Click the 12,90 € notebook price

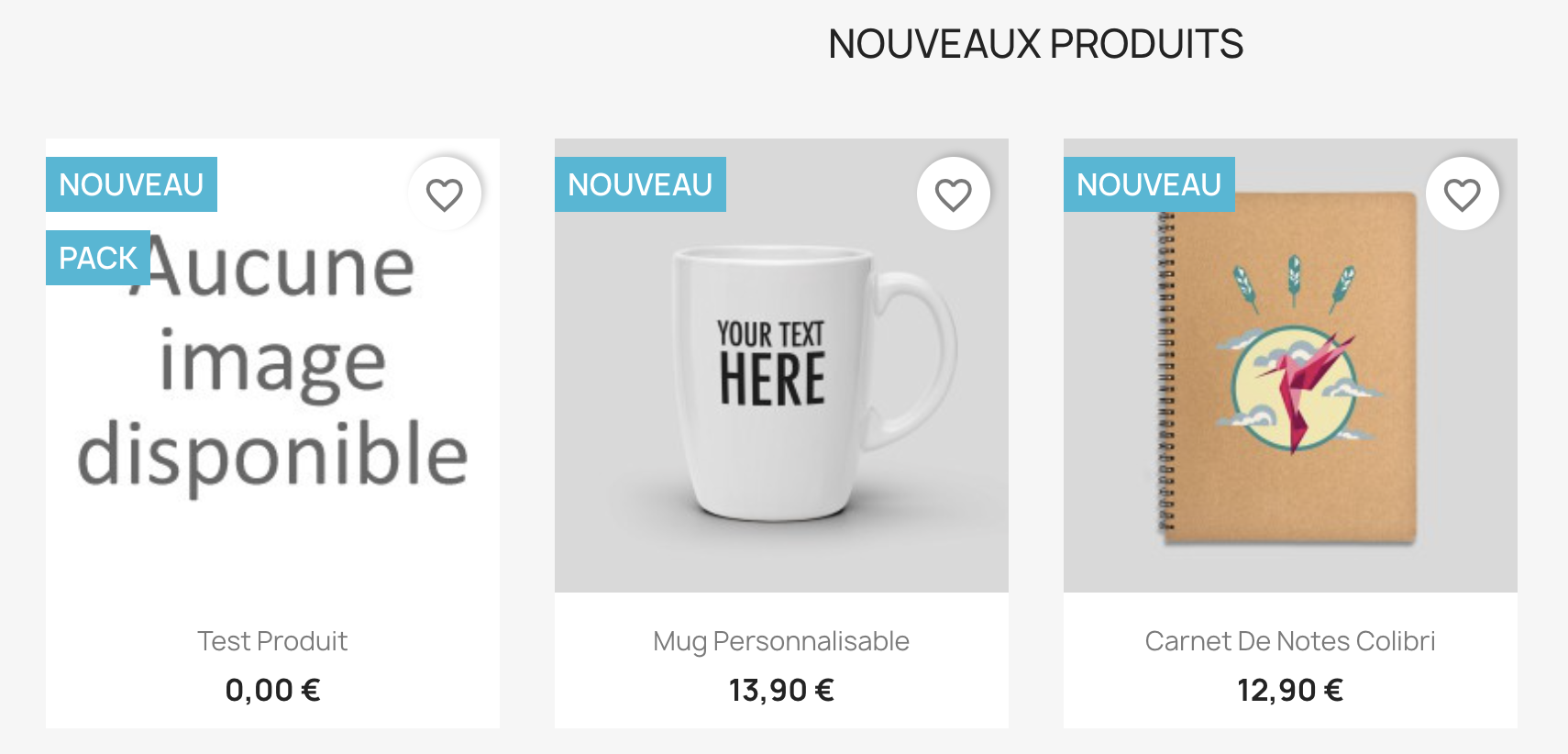coord(1289,689)
